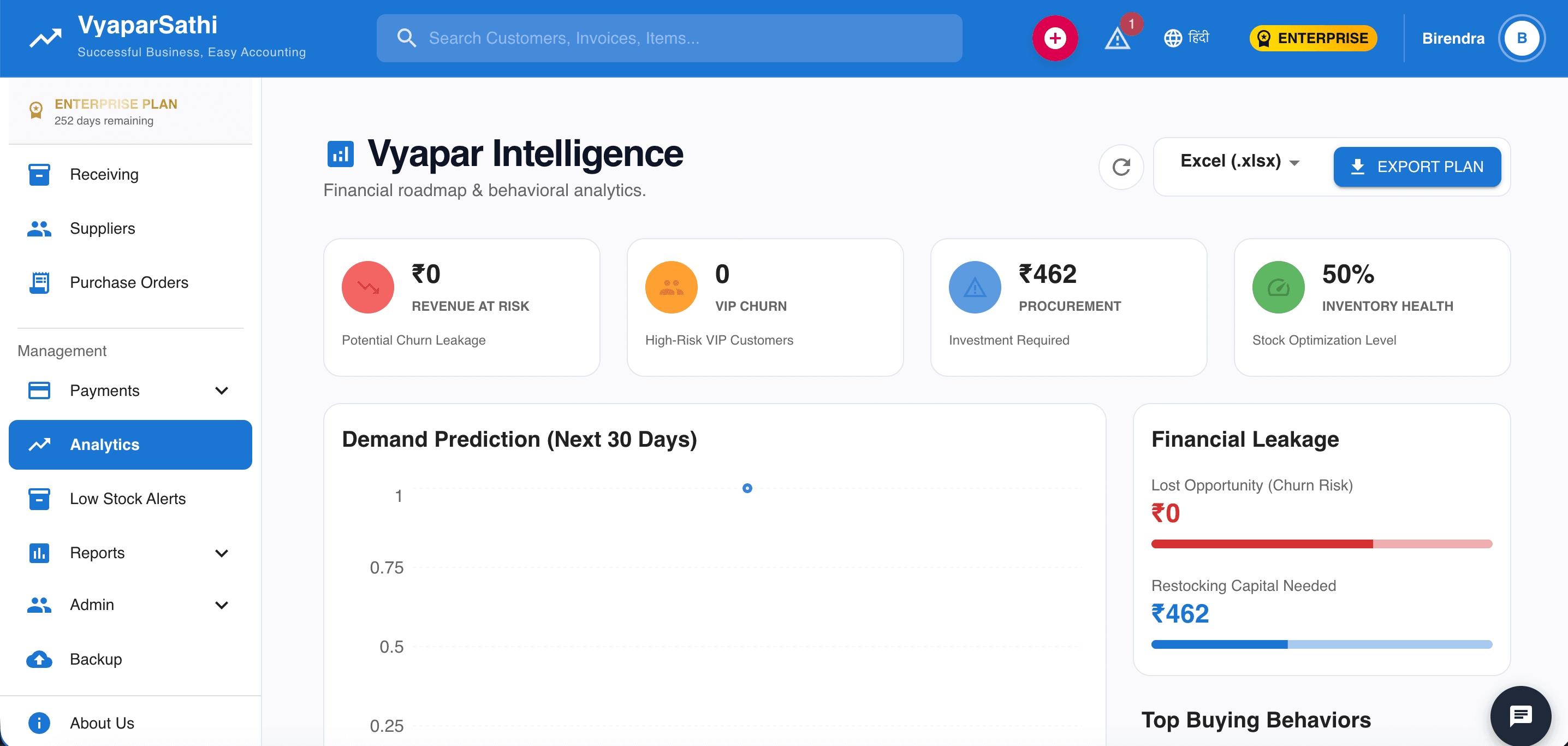Go to Purchase Orders
Viewport: 1568px width, 746px height.
point(130,282)
